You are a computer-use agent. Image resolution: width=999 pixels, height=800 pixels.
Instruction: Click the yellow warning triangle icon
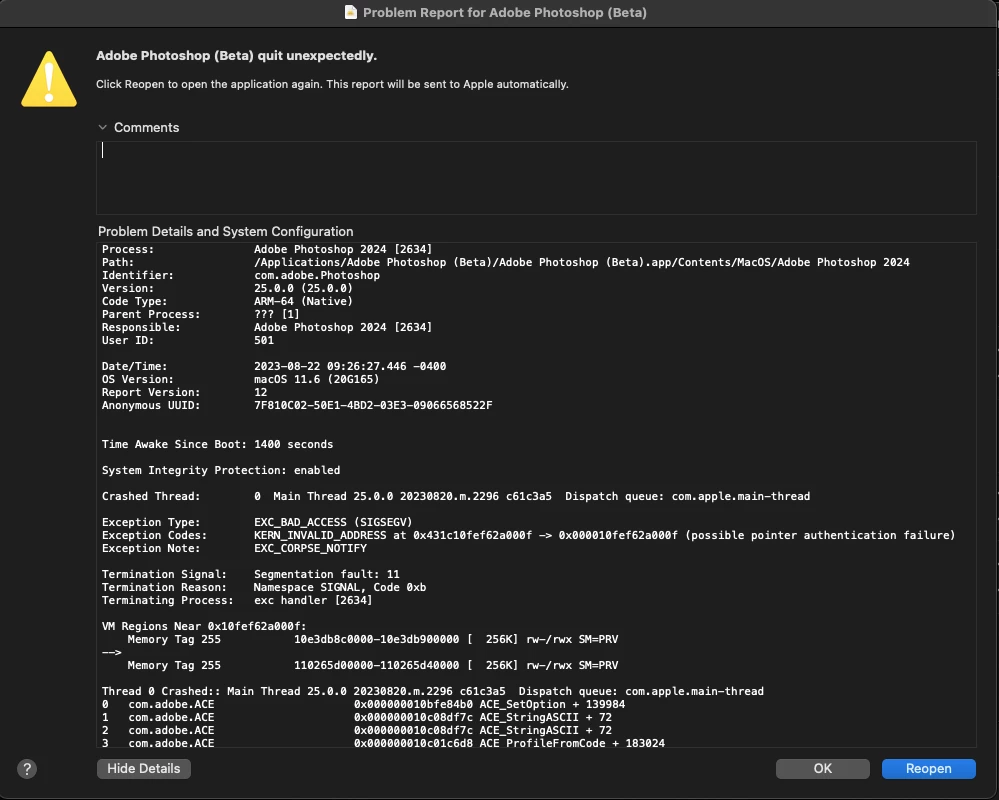(x=49, y=79)
